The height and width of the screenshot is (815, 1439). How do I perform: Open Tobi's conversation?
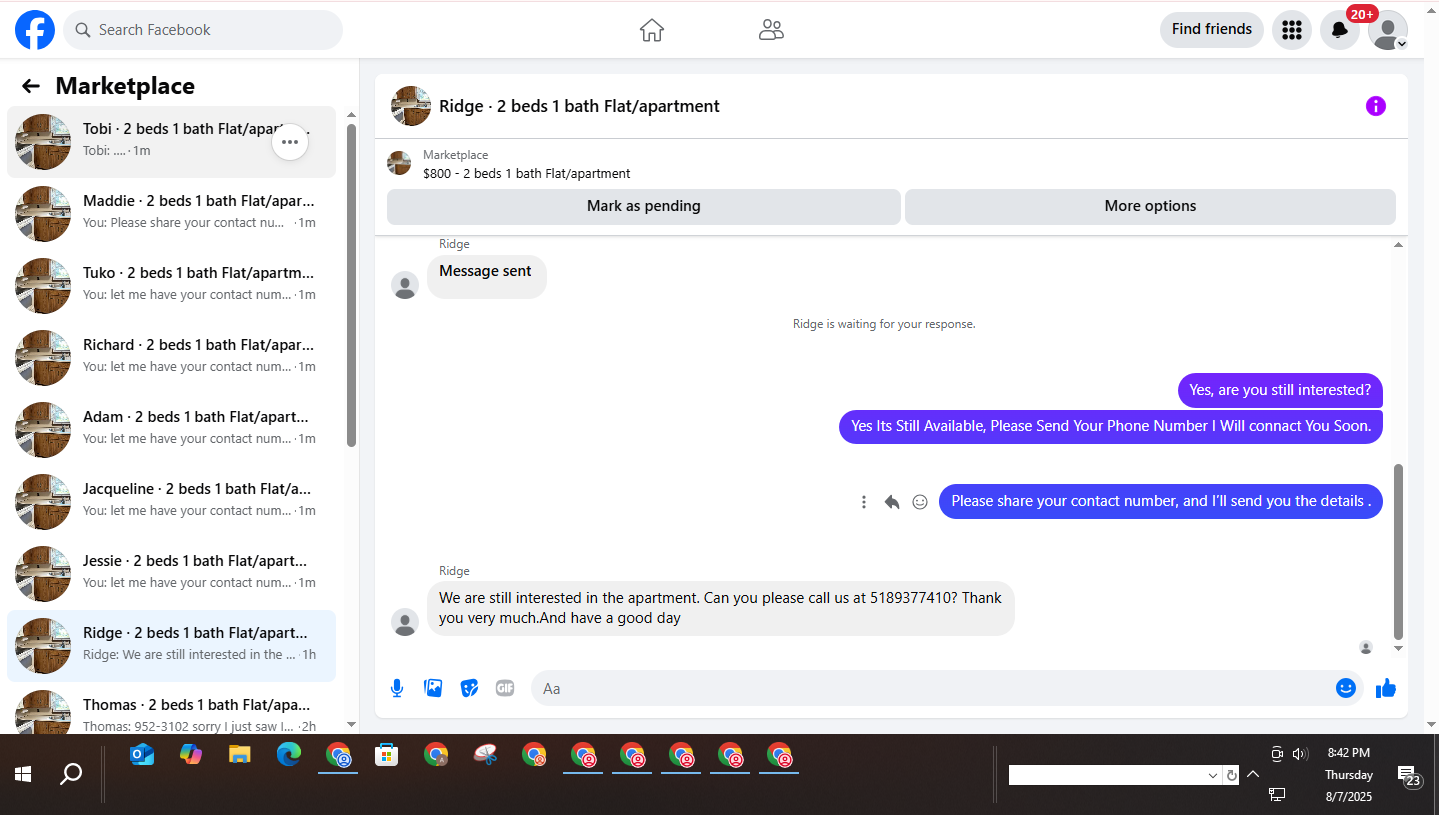coord(171,142)
